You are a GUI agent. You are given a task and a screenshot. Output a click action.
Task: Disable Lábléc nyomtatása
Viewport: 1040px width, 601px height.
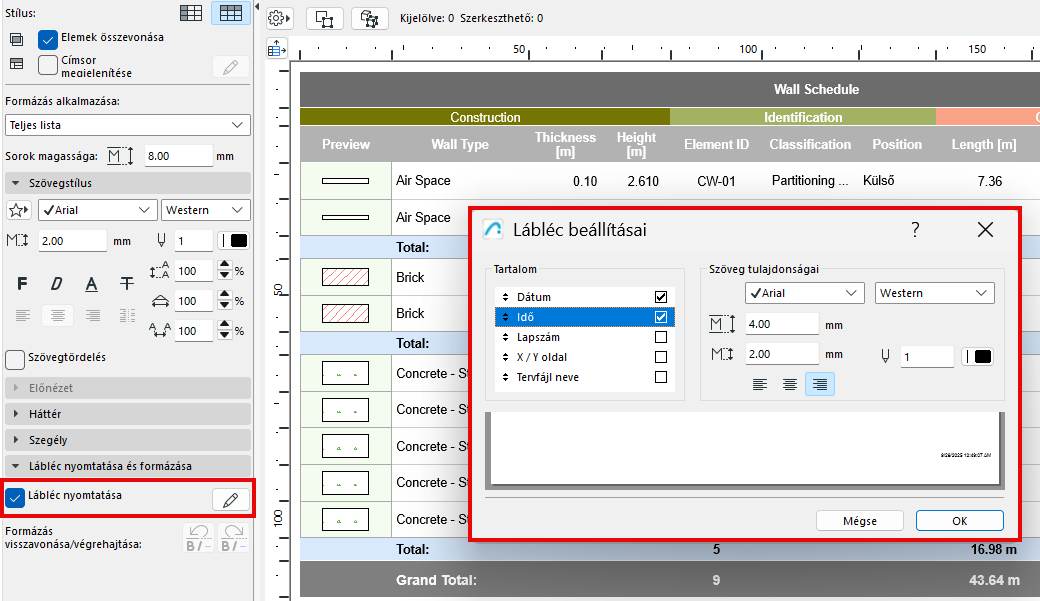click(x=14, y=497)
